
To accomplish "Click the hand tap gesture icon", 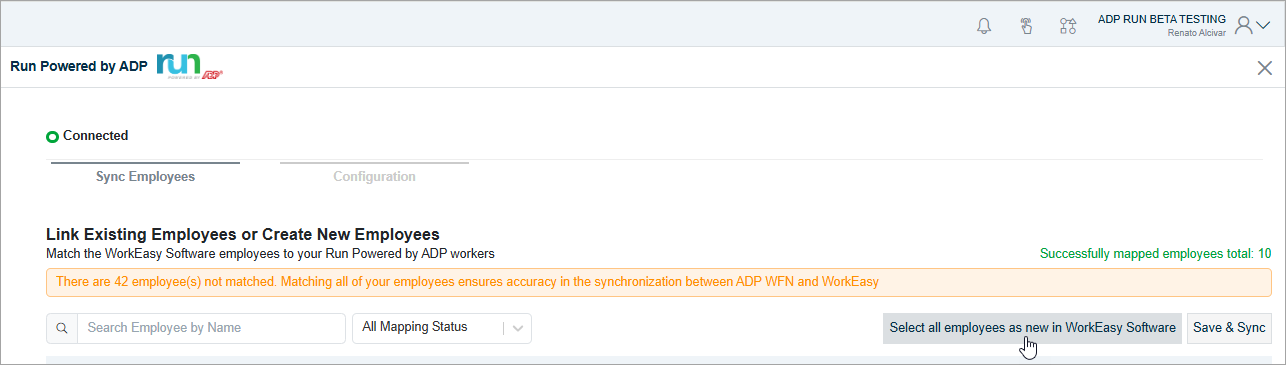I will [x=1026, y=26].
